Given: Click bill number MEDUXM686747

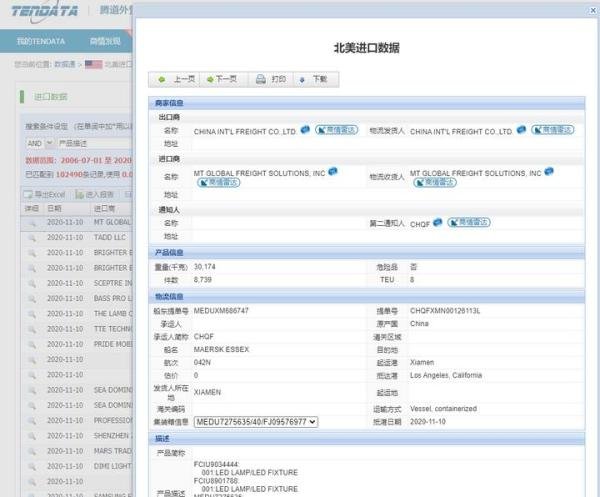Looking at the screenshot, I should pyautogui.click(x=221, y=311).
